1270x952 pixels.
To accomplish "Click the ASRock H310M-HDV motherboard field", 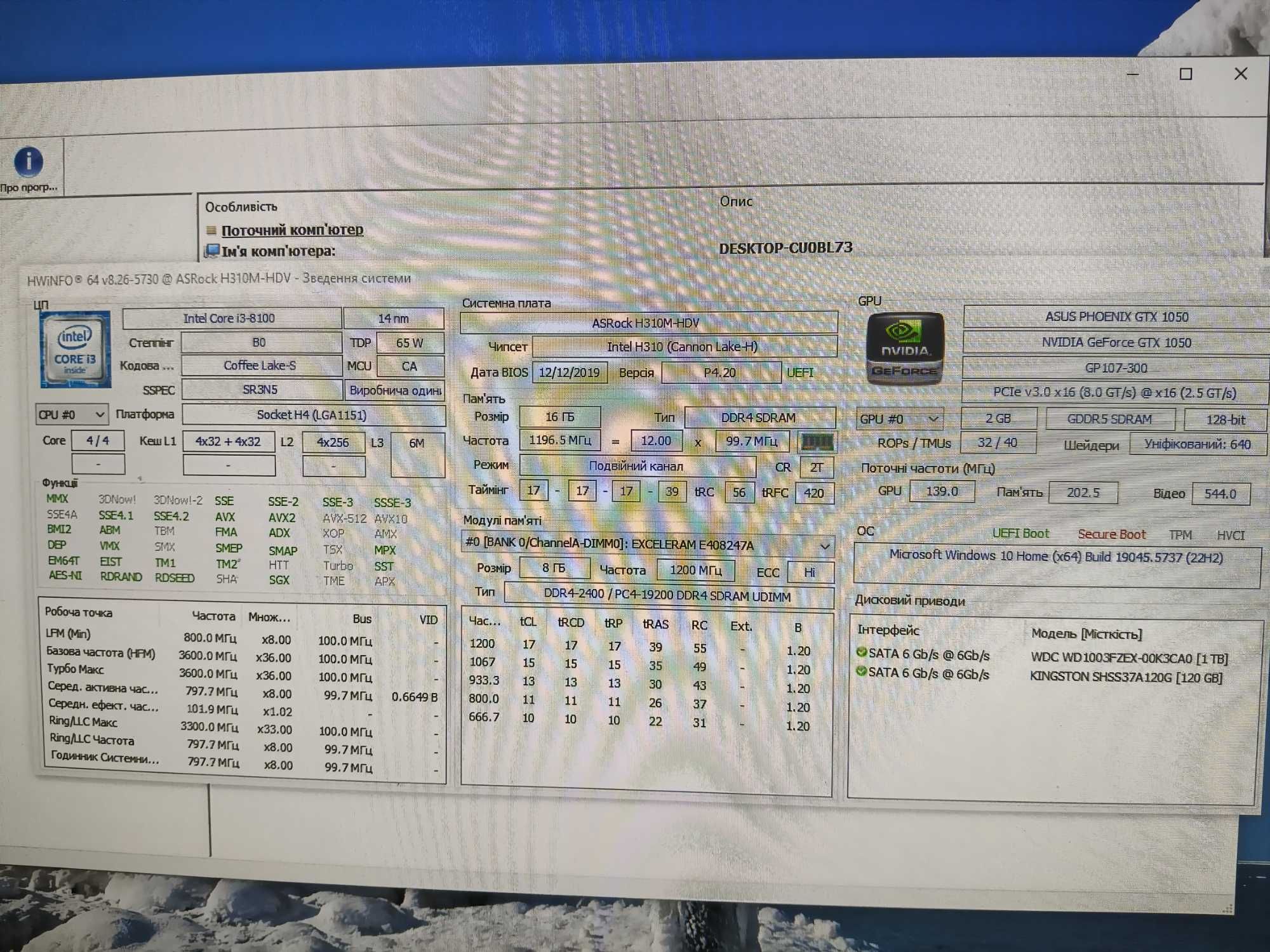I will point(648,323).
